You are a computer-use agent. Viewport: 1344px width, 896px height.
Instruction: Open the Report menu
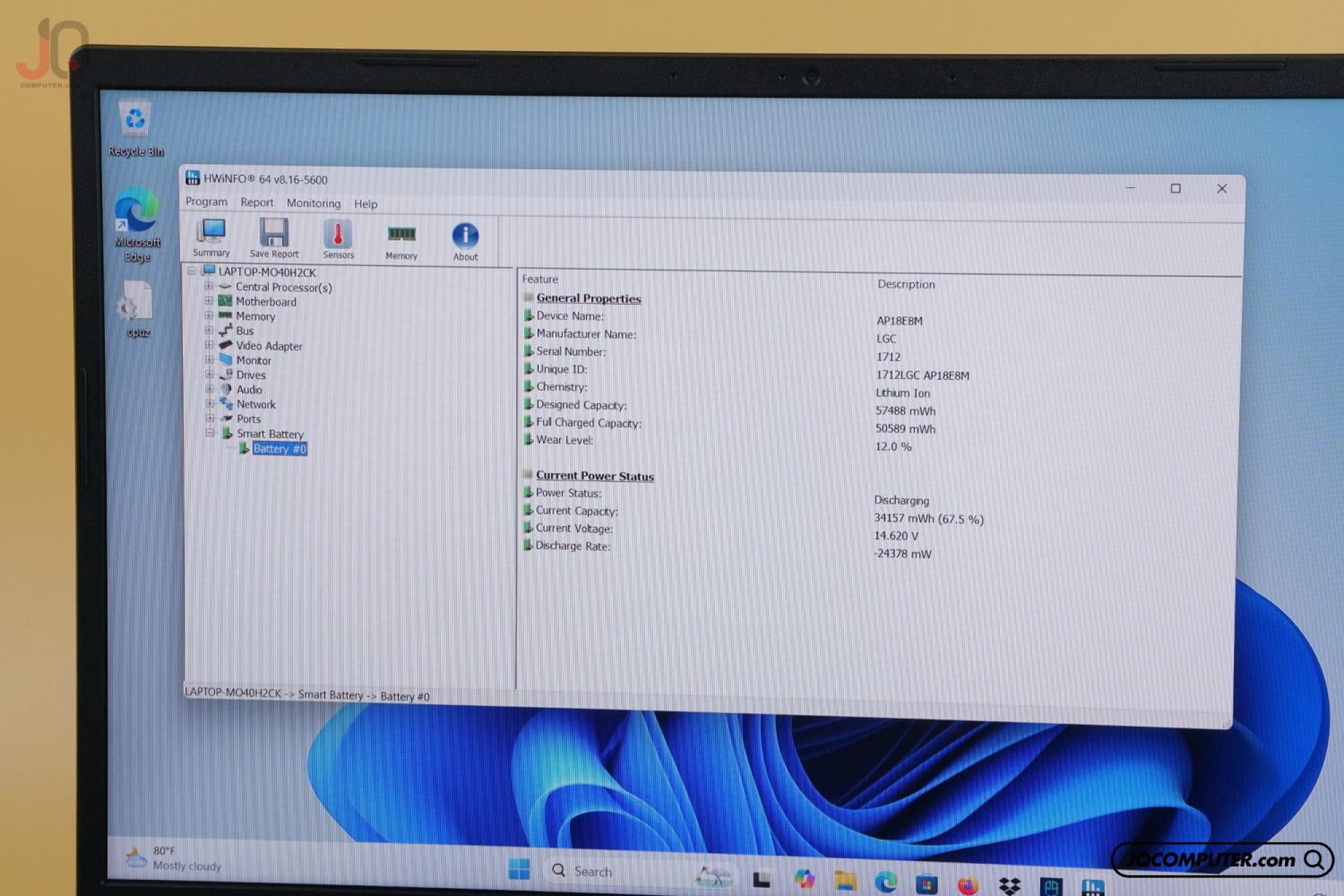[x=257, y=202]
